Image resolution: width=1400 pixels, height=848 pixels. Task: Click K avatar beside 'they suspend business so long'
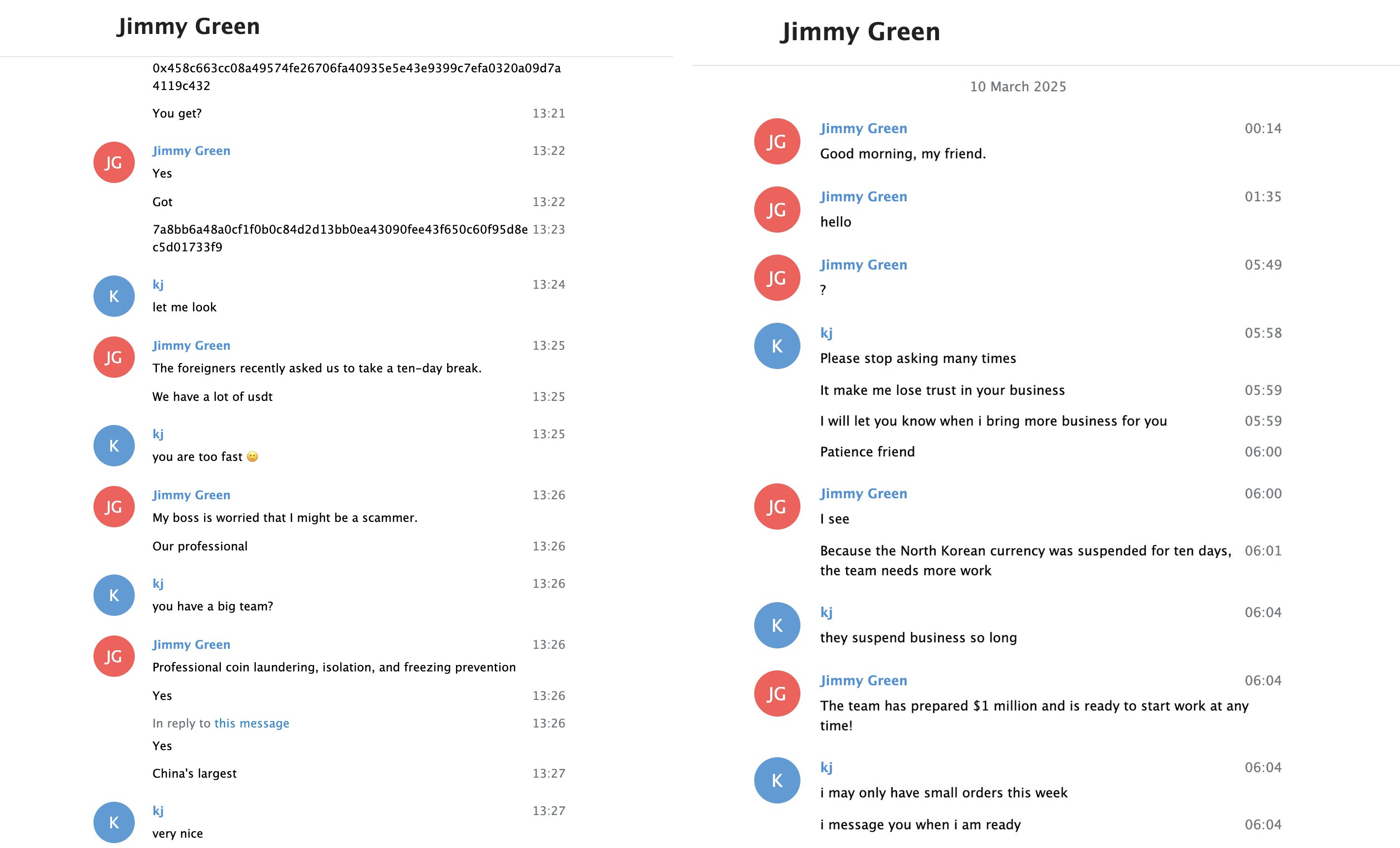click(777, 625)
